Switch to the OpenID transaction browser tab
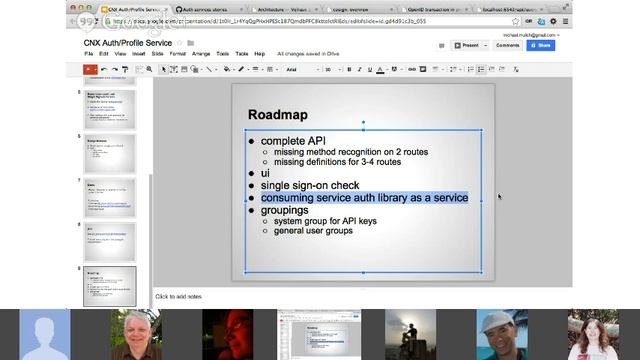This screenshot has width=640, height=360. click(x=435, y=9)
